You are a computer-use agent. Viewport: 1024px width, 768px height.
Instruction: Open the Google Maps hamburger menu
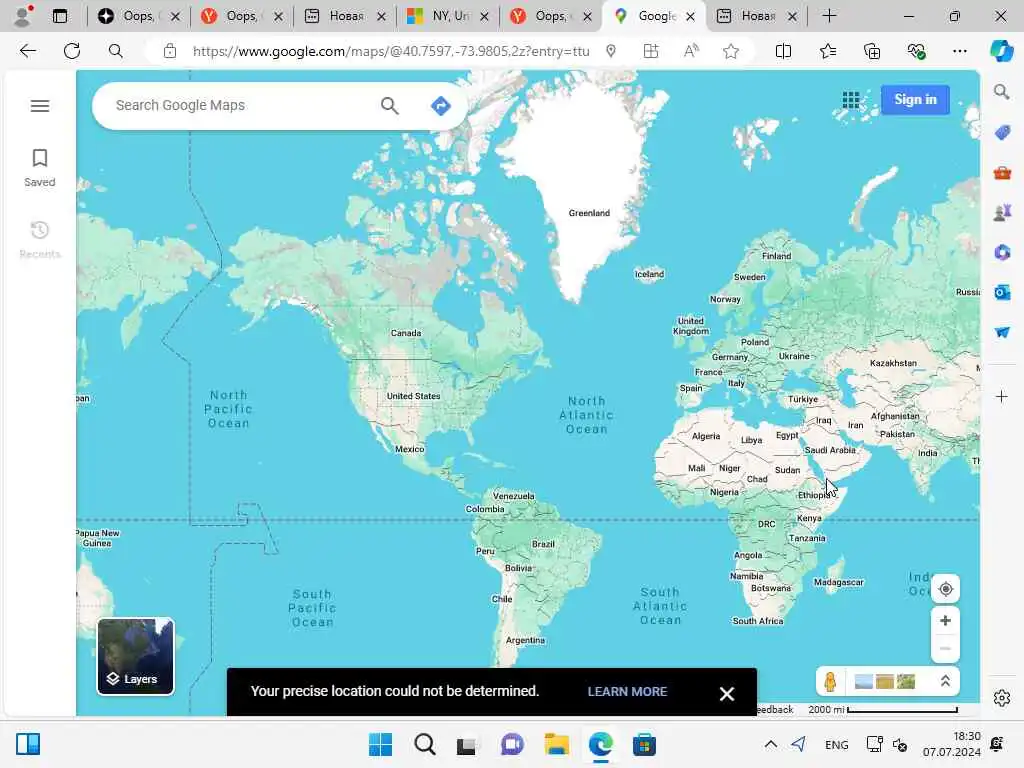pyautogui.click(x=40, y=106)
